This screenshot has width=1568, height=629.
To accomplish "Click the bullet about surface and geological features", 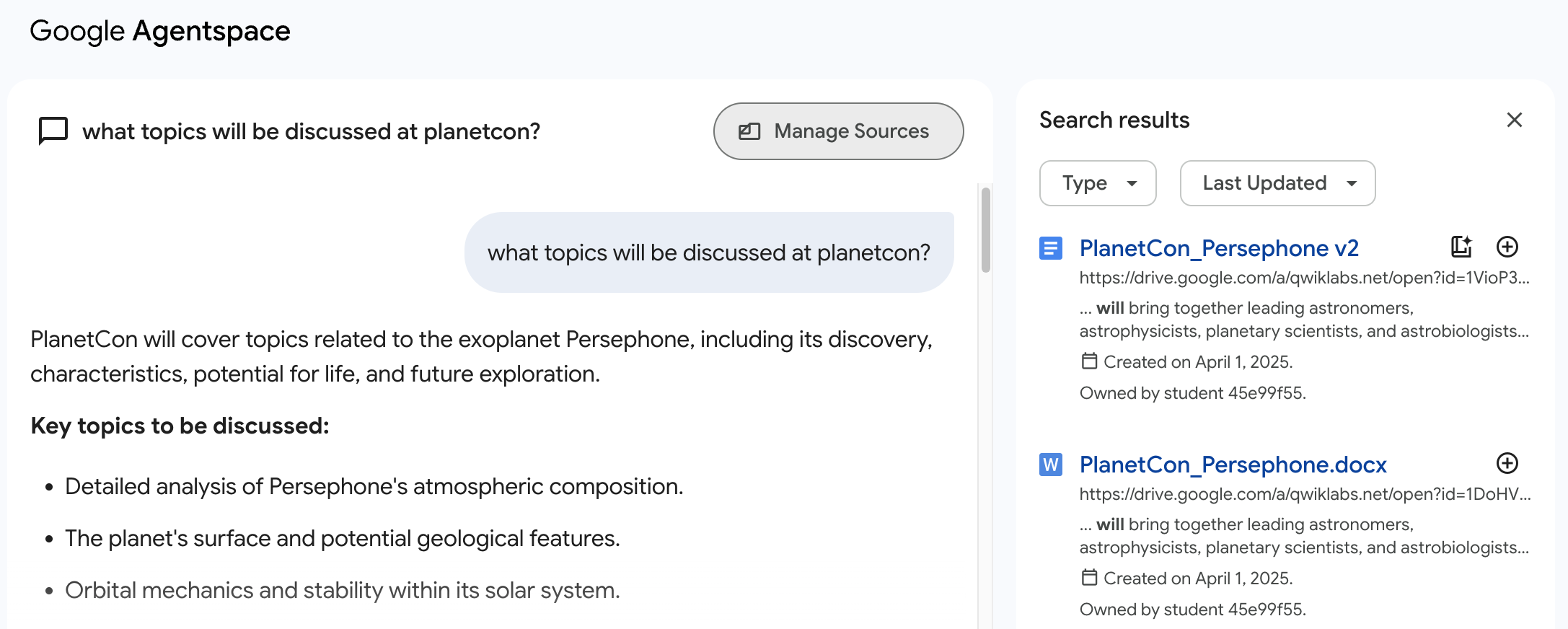I will pos(343,538).
